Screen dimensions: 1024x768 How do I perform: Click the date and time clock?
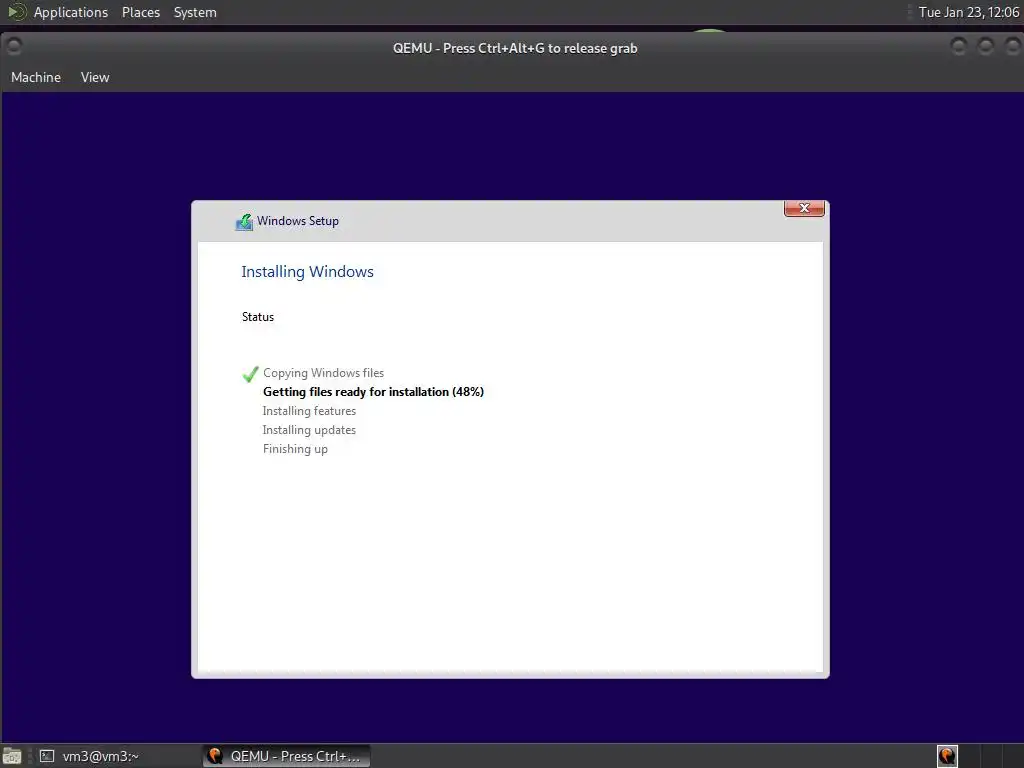pyautogui.click(x=968, y=12)
